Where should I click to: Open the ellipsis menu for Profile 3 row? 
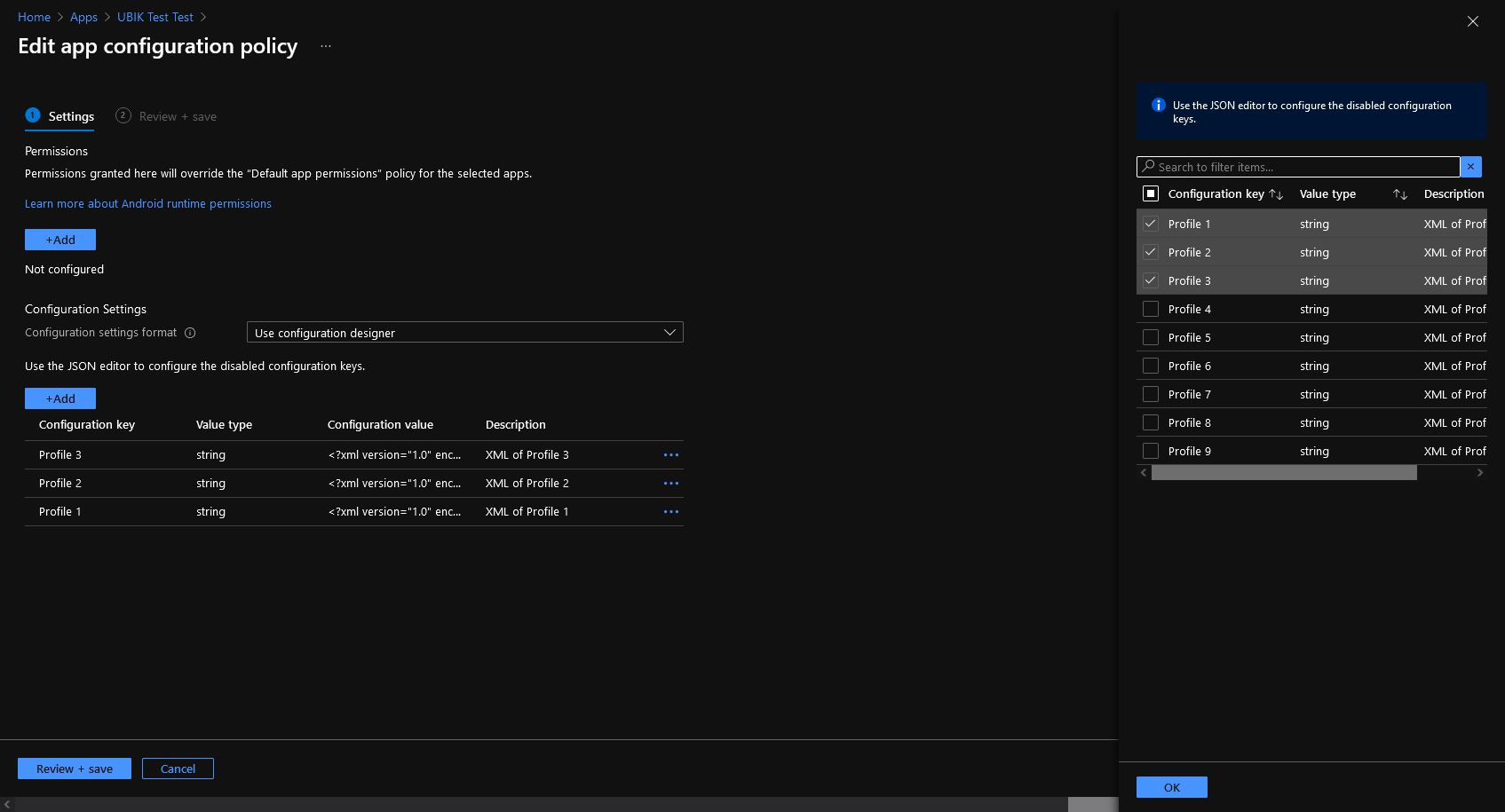coord(670,455)
